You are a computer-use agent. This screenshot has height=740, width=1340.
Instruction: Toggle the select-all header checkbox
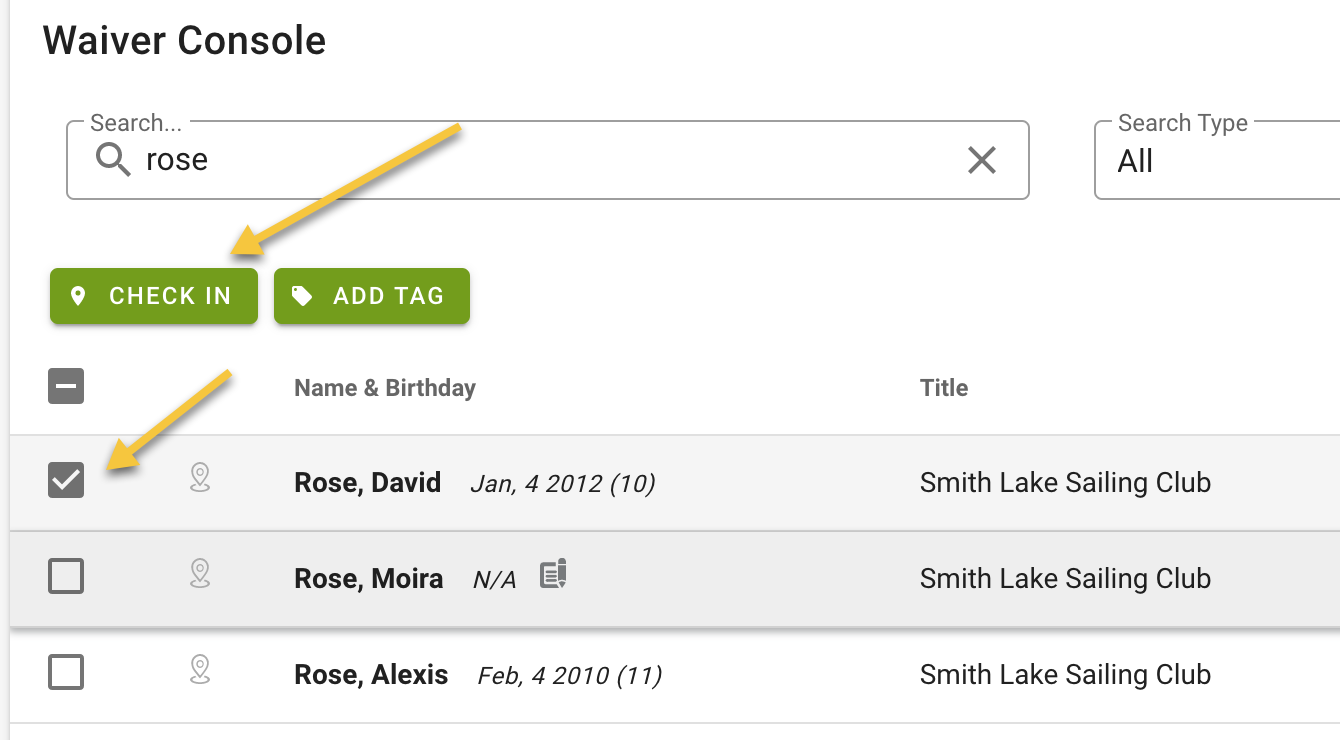[x=66, y=386]
